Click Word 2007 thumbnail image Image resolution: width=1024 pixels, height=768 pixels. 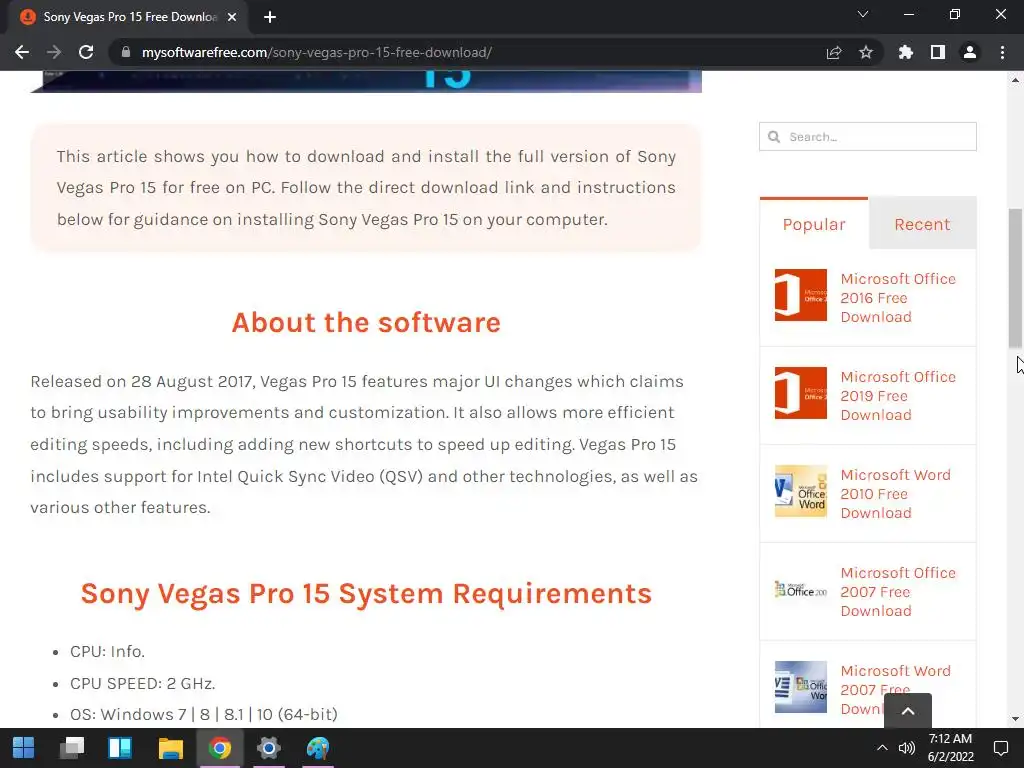tap(801, 687)
